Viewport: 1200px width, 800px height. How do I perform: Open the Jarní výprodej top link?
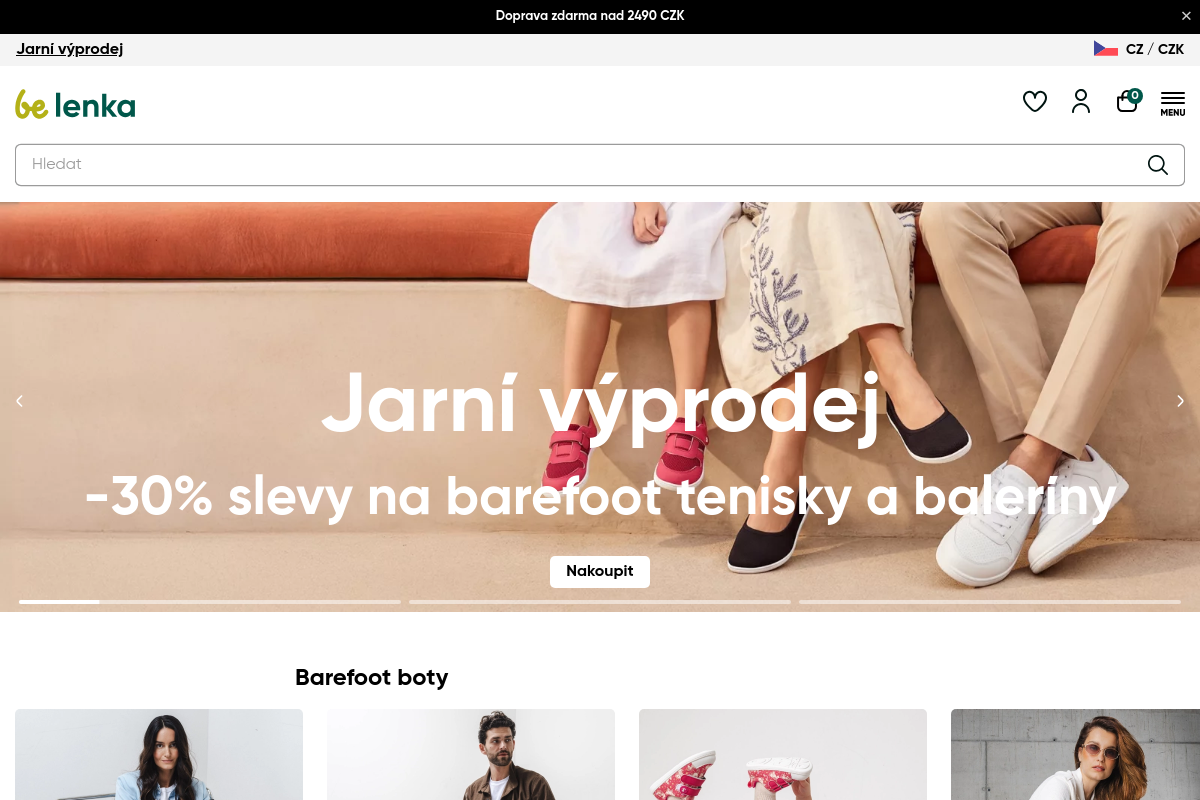[69, 49]
